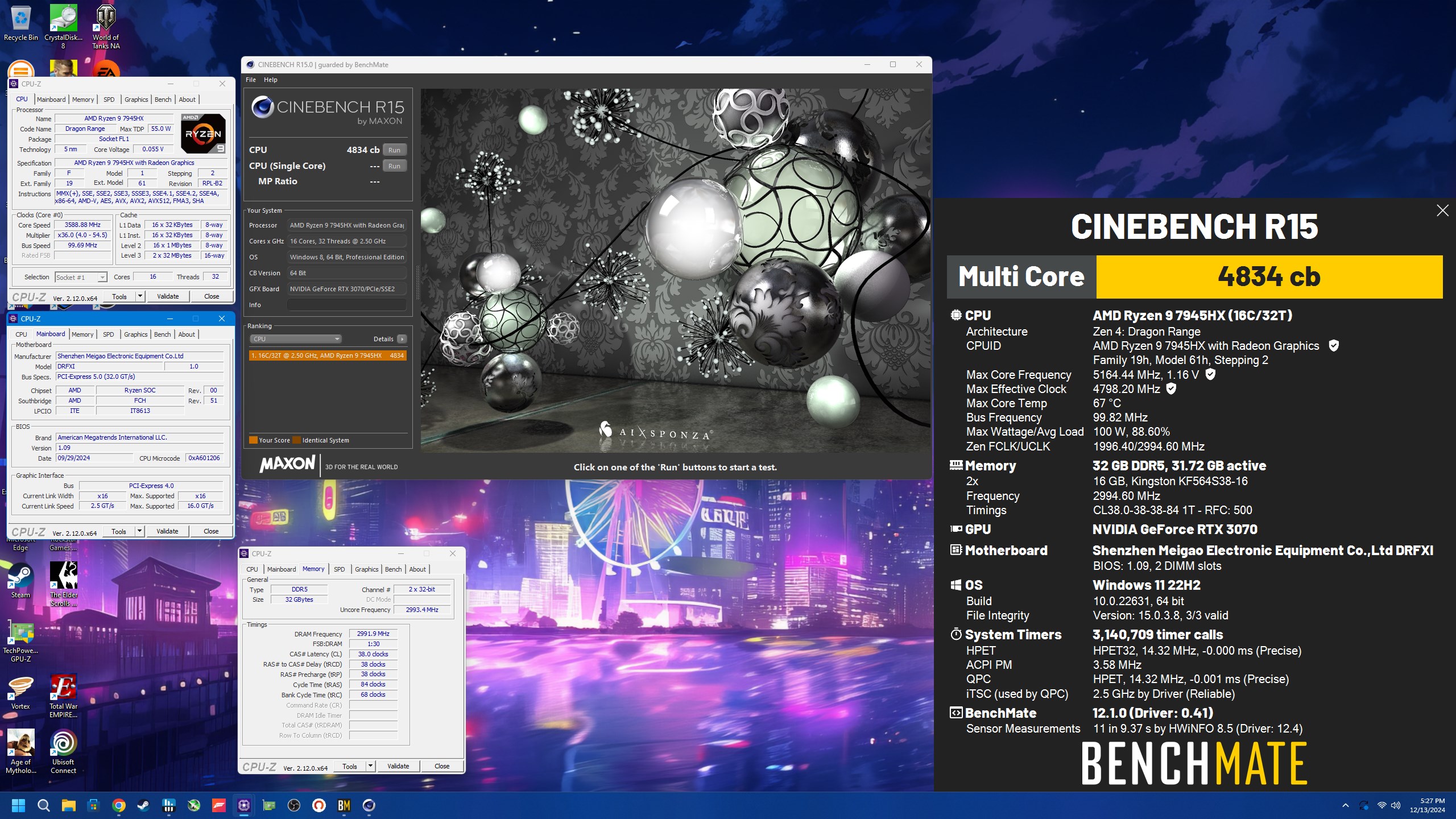The height and width of the screenshot is (819, 1456).
Task: Open the File menu in Cinebench
Action: (x=251, y=80)
